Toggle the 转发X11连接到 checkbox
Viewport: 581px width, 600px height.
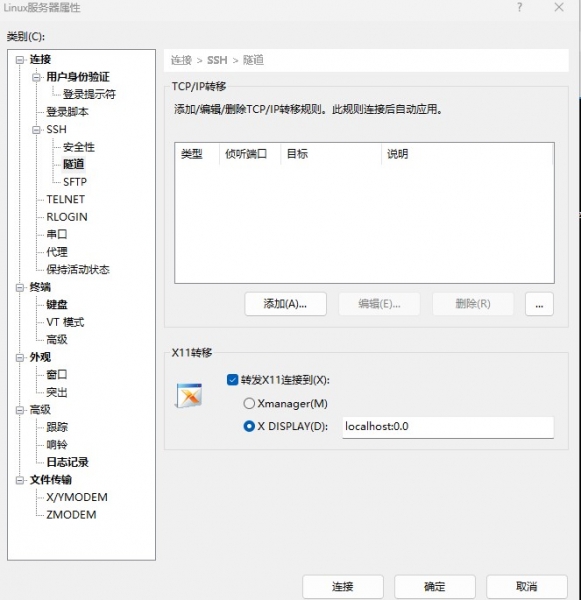(x=232, y=380)
